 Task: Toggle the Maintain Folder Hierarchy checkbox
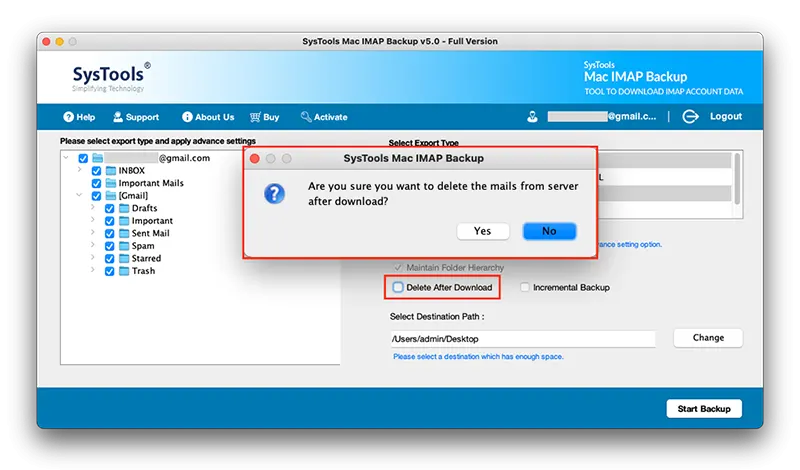pos(398,267)
